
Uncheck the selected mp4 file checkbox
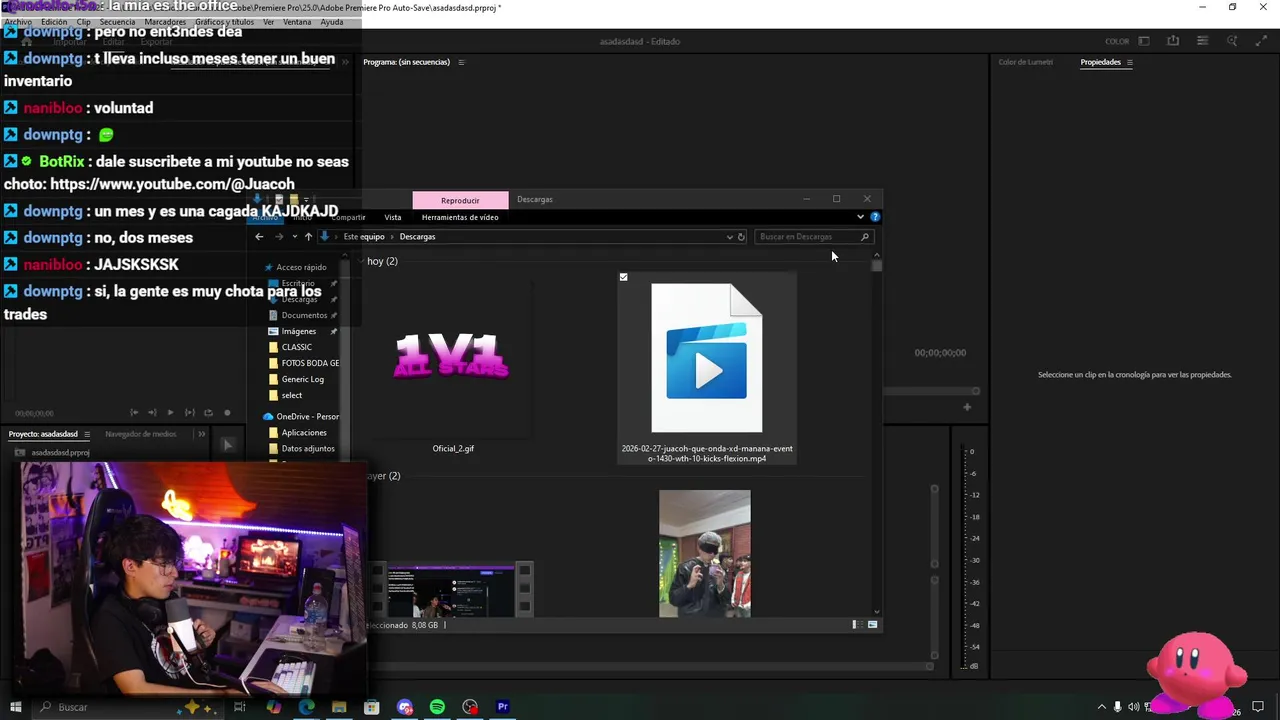pyautogui.click(x=623, y=277)
